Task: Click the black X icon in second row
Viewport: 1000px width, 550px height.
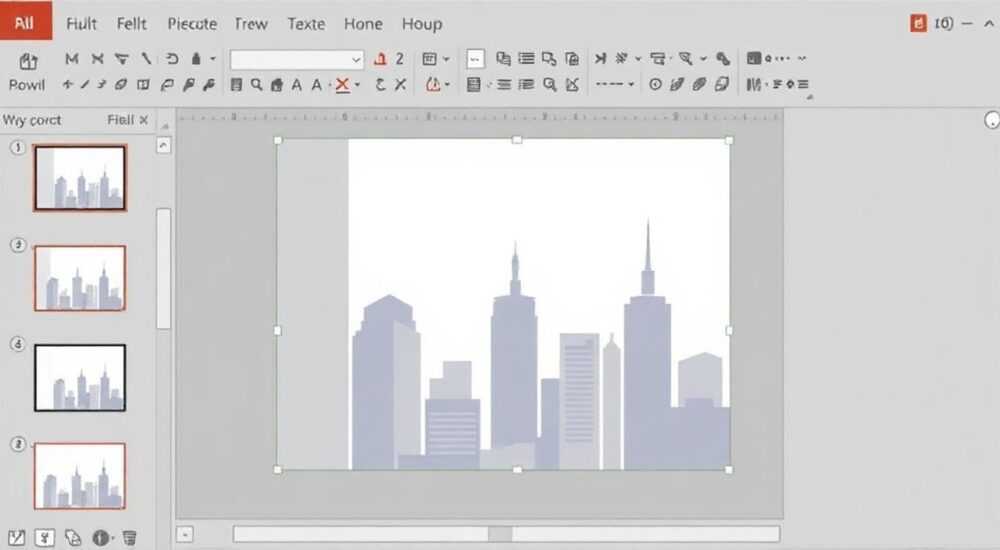Action: [401, 84]
